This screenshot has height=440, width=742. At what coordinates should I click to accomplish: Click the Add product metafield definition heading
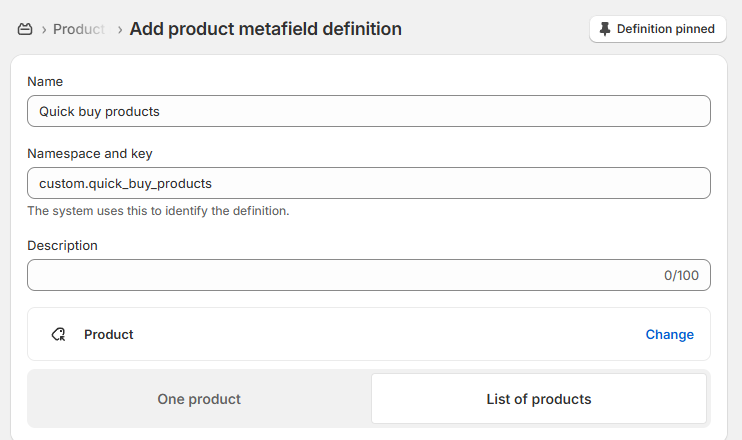265,29
